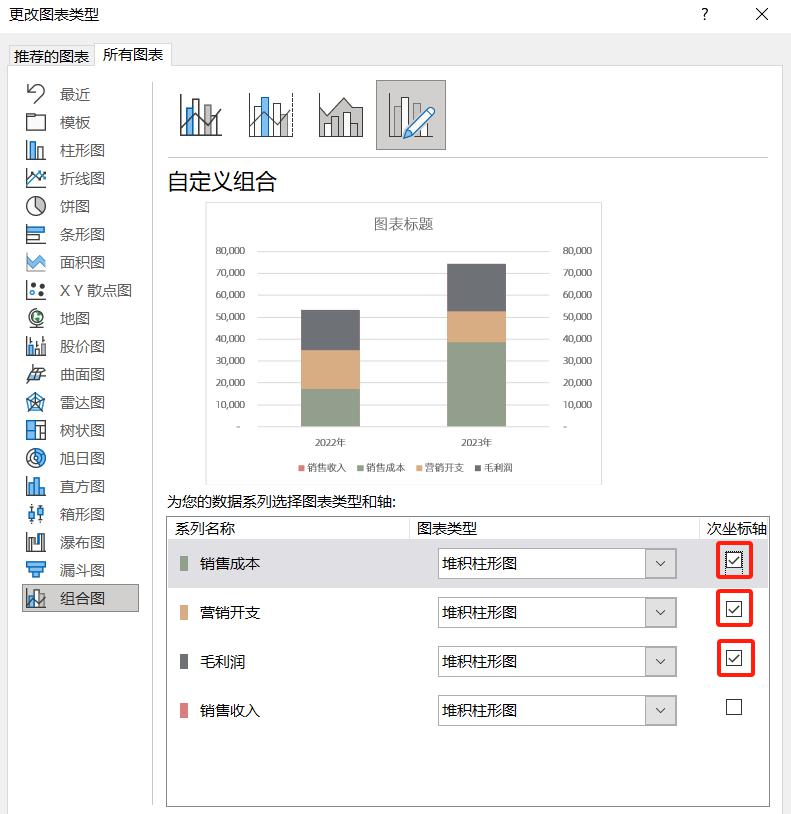Open chart type dropdown for 销售成本
Viewport: 791px width, 814px height.
[661, 564]
